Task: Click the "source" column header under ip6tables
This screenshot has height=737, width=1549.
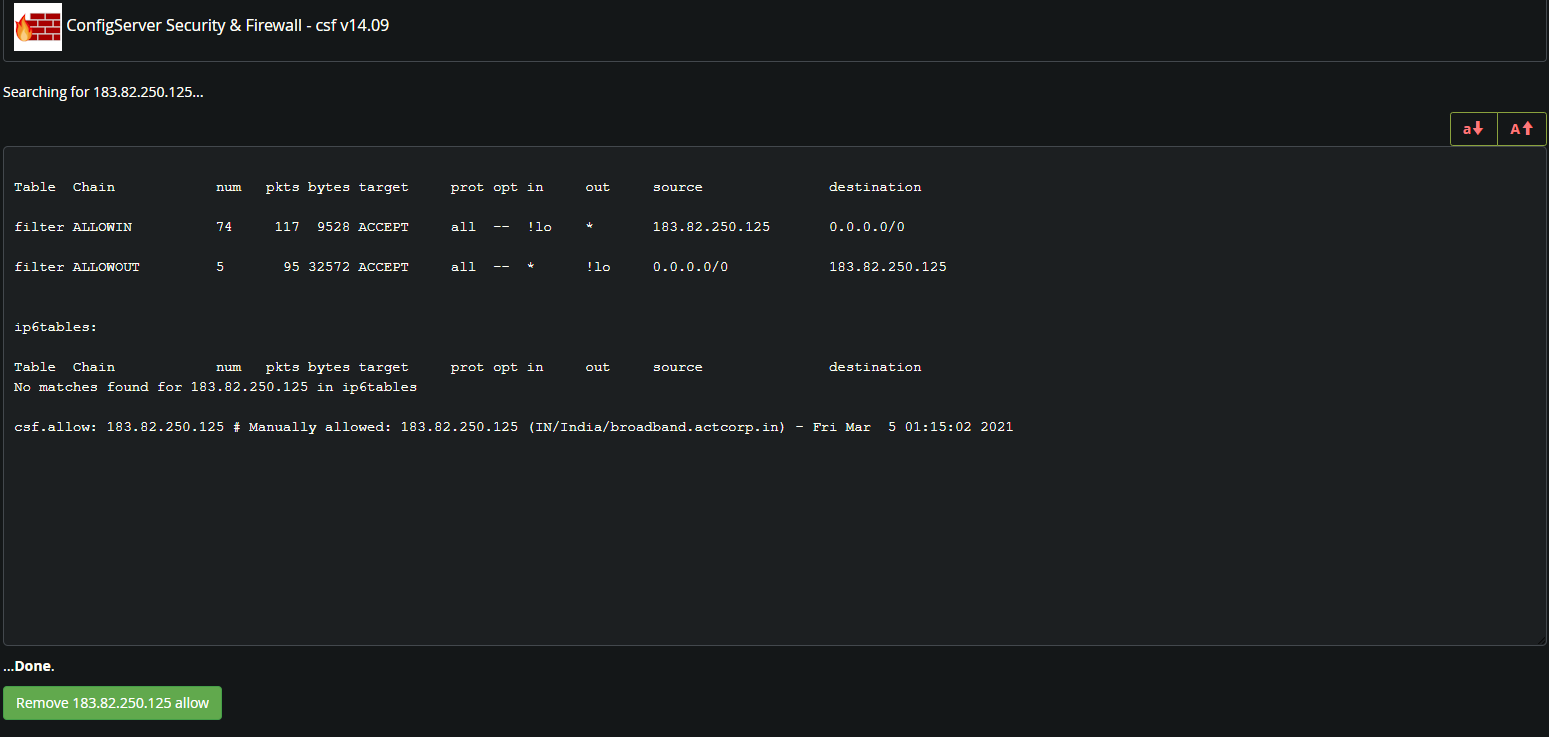Action: [677, 367]
